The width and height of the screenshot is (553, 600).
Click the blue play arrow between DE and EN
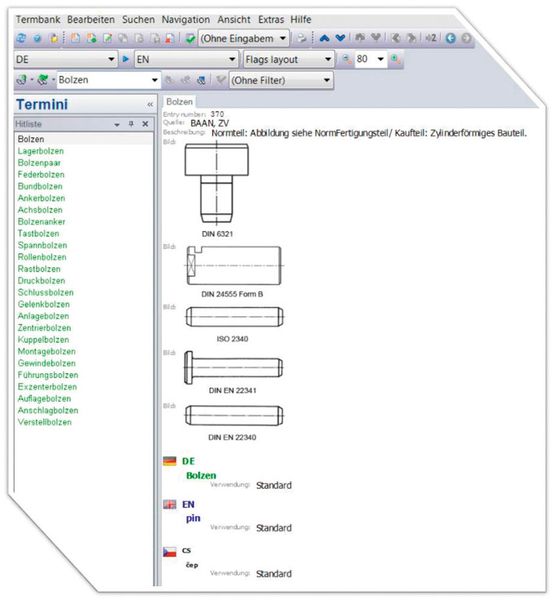click(125, 59)
